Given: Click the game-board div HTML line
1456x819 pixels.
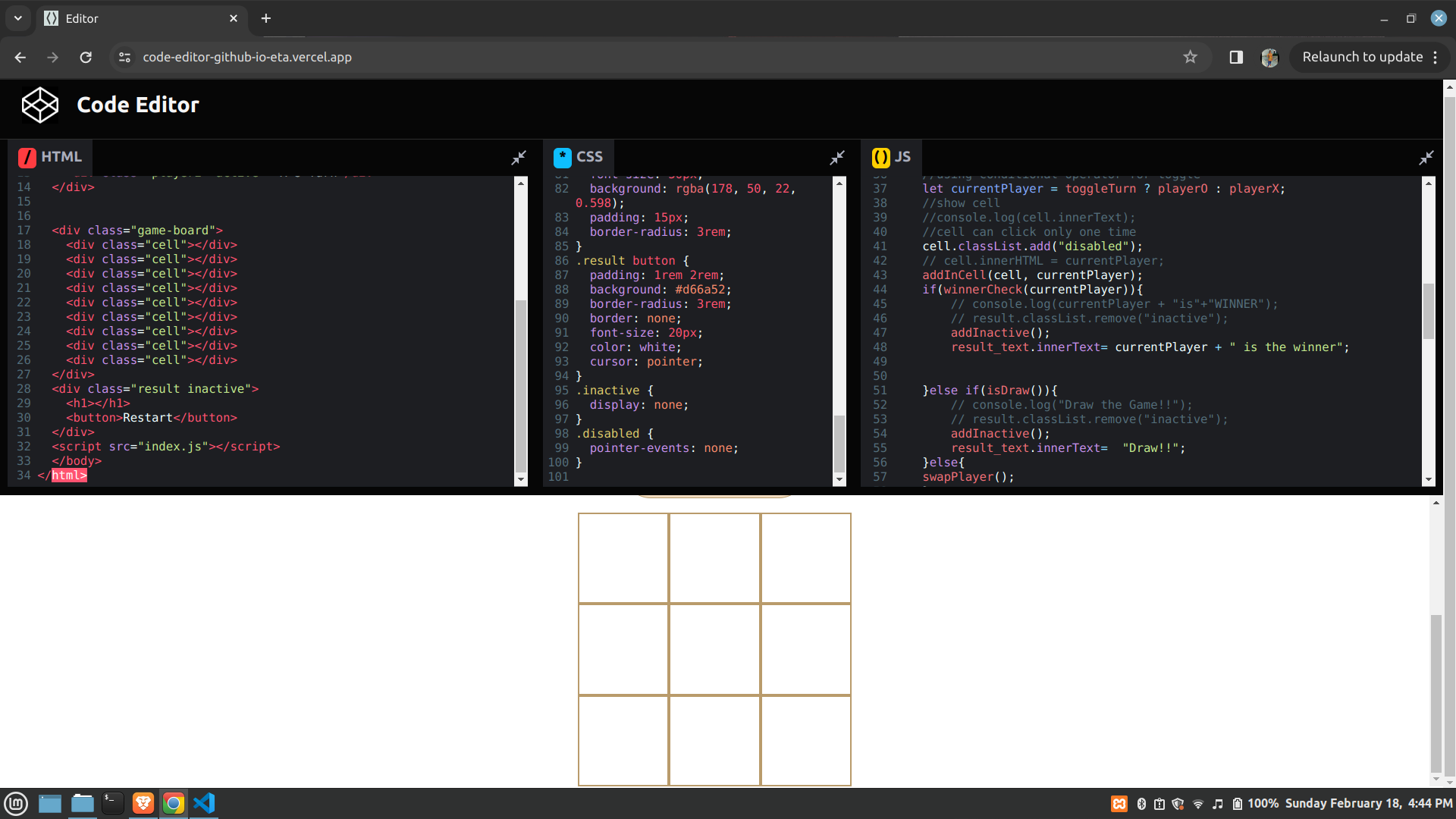Looking at the screenshot, I should [x=137, y=231].
